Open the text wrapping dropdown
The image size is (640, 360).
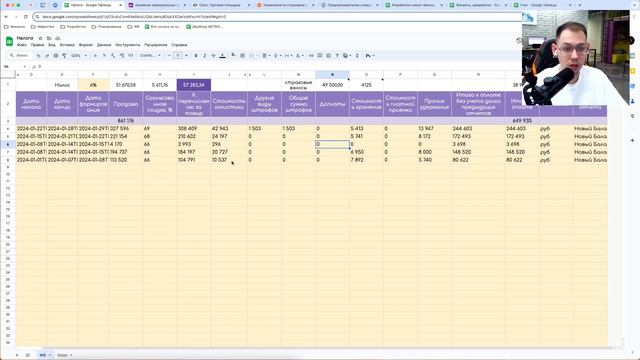(288, 56)
